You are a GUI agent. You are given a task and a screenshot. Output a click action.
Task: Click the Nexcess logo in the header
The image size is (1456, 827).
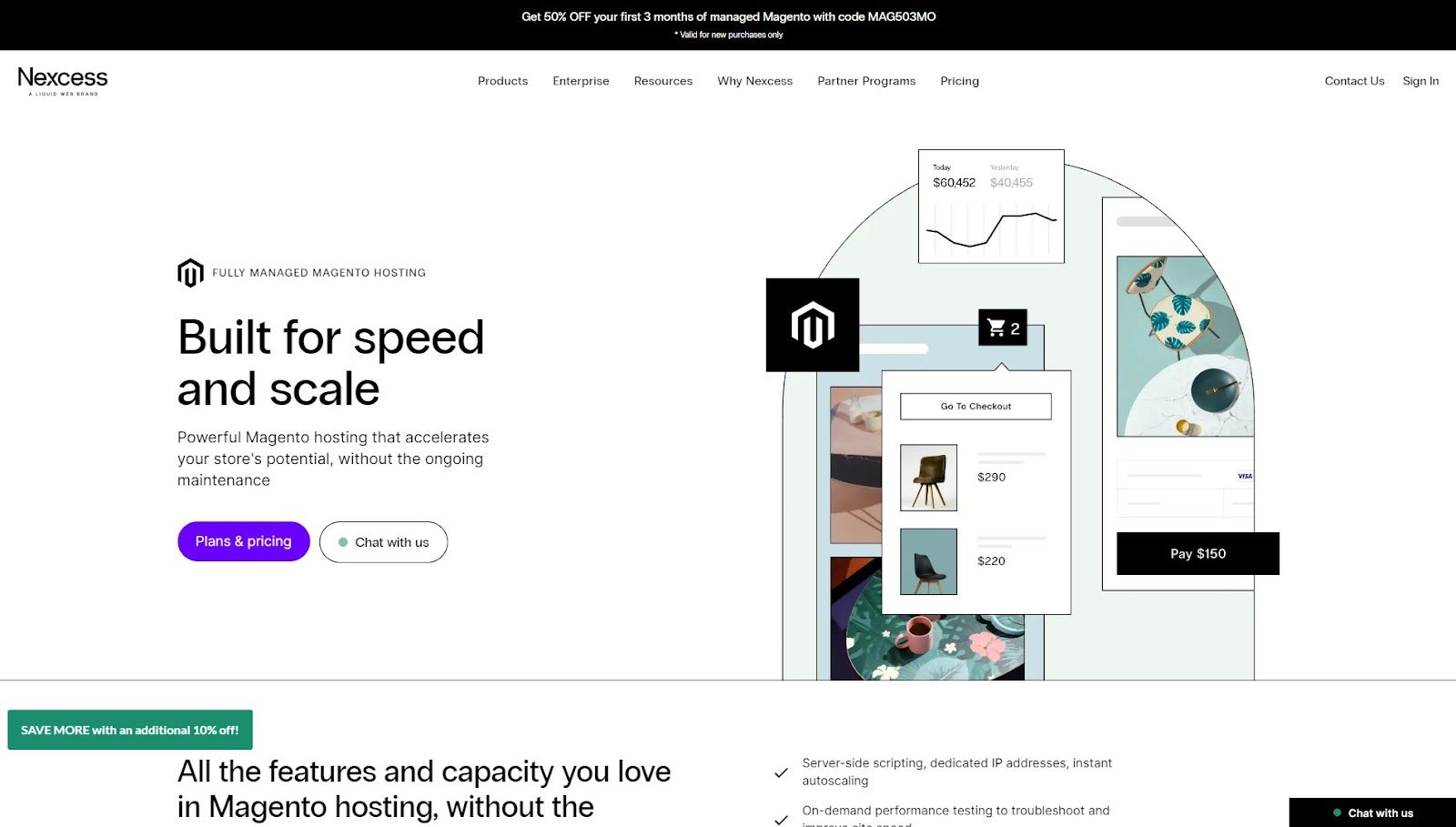(x=63, y=81)
